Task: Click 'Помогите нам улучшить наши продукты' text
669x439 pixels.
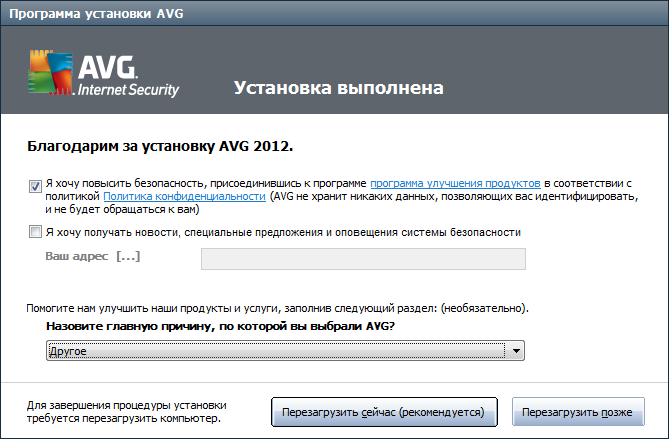Action: click(277, 308)
